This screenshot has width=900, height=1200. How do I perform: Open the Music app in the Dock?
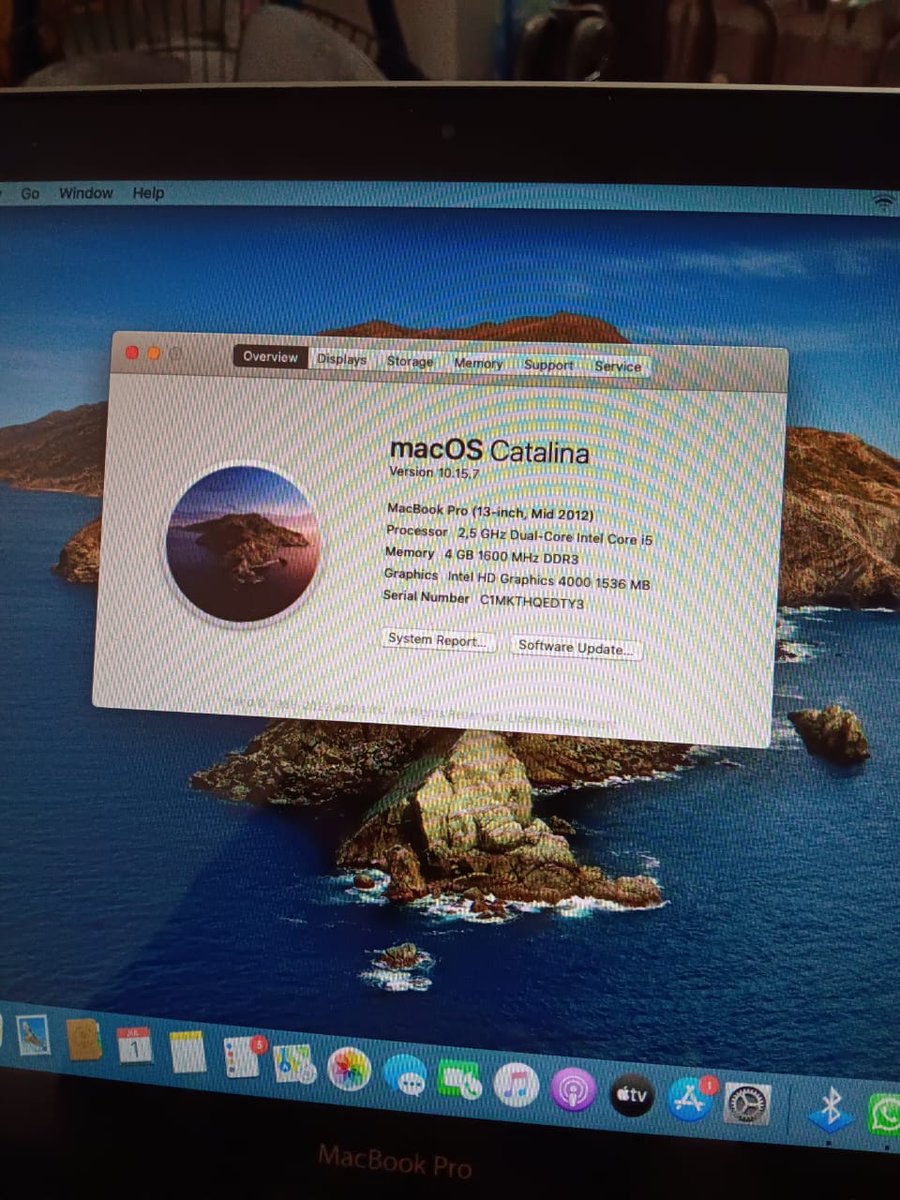[x=516, y=1086]
